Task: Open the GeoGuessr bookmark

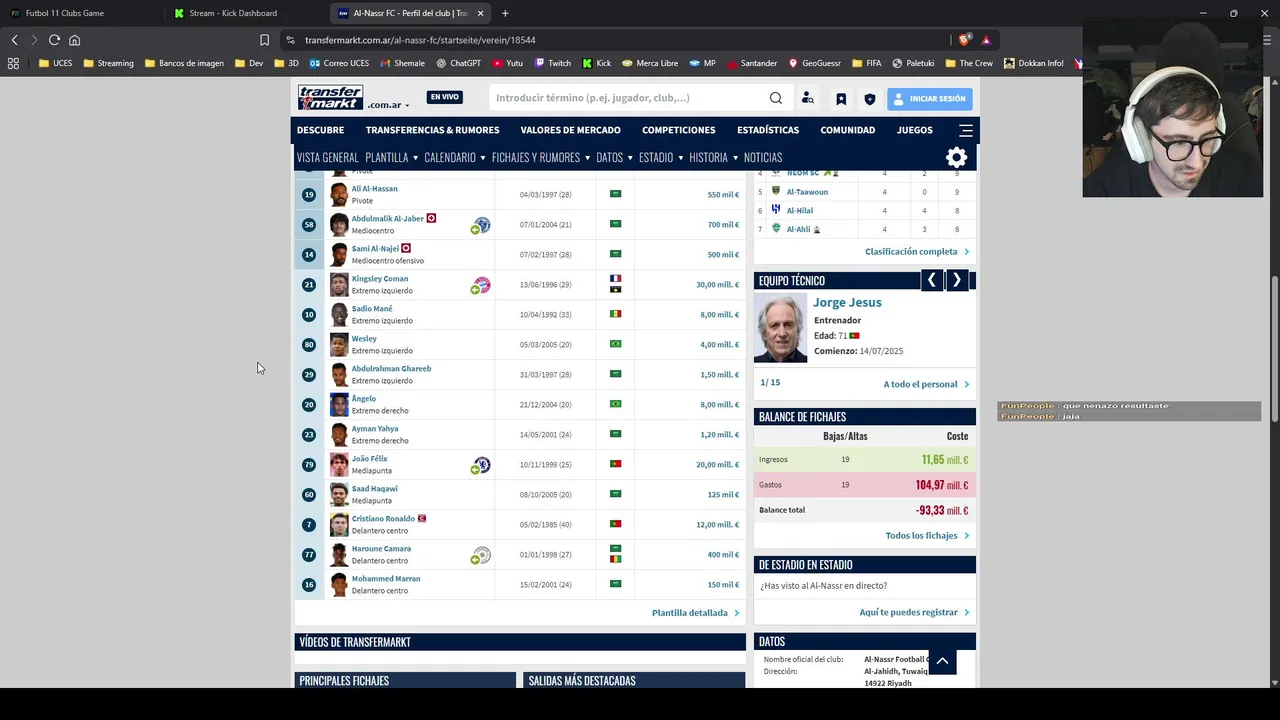Action: (814, 63)
